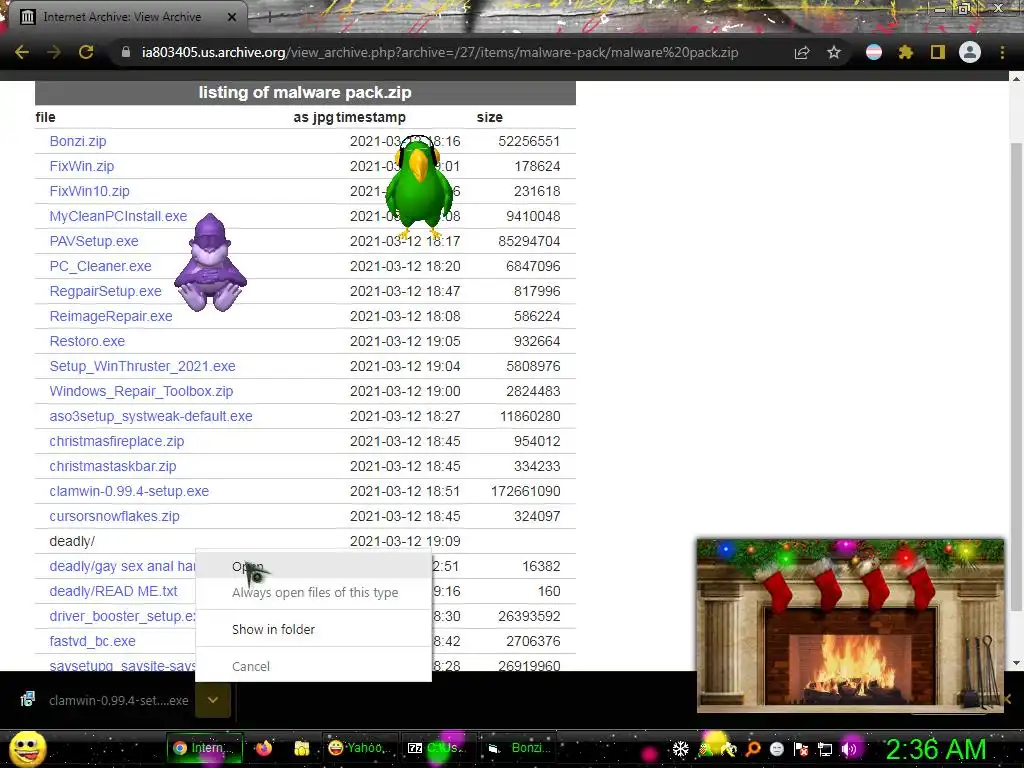Open the FixWin.zip link
The image size is (1024, 768).
[82, 166]
